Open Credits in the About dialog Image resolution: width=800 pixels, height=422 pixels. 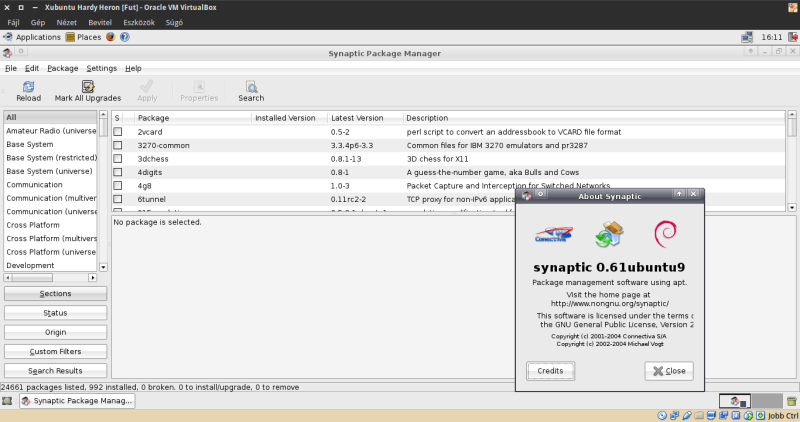pos(551,371)
